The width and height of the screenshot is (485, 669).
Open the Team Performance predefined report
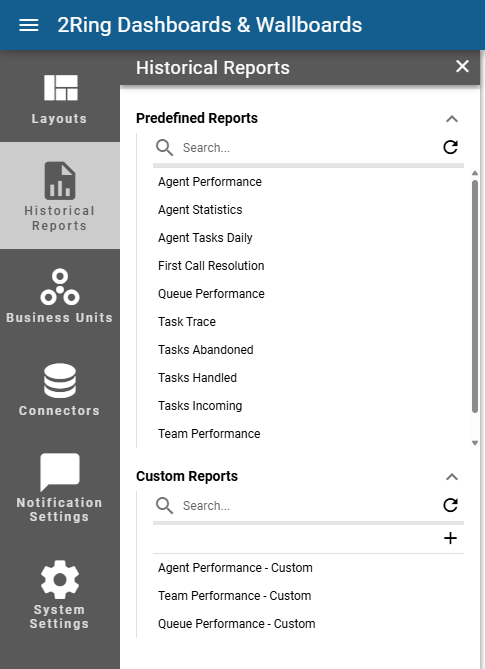coord(209,433)
